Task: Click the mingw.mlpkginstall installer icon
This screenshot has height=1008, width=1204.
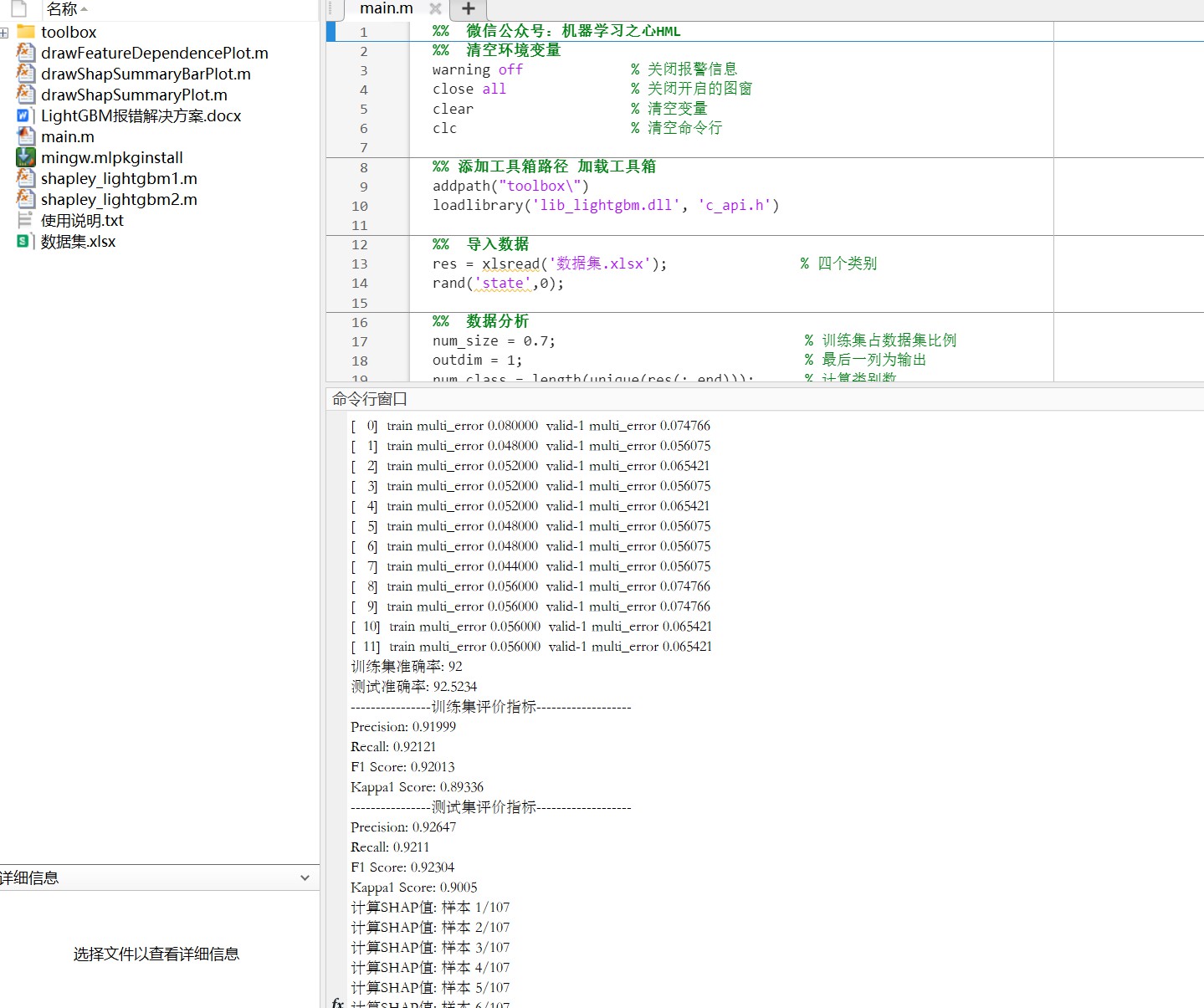Action: click(x=26, y=157)
